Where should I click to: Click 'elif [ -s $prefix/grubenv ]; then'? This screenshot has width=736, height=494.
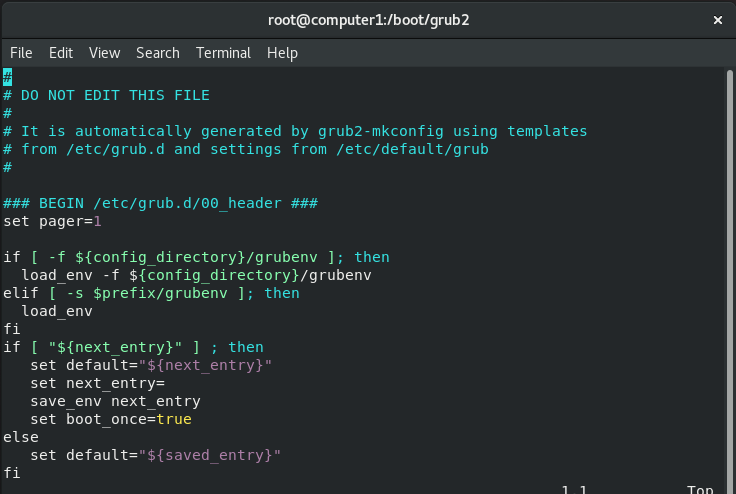coord(151,293)
